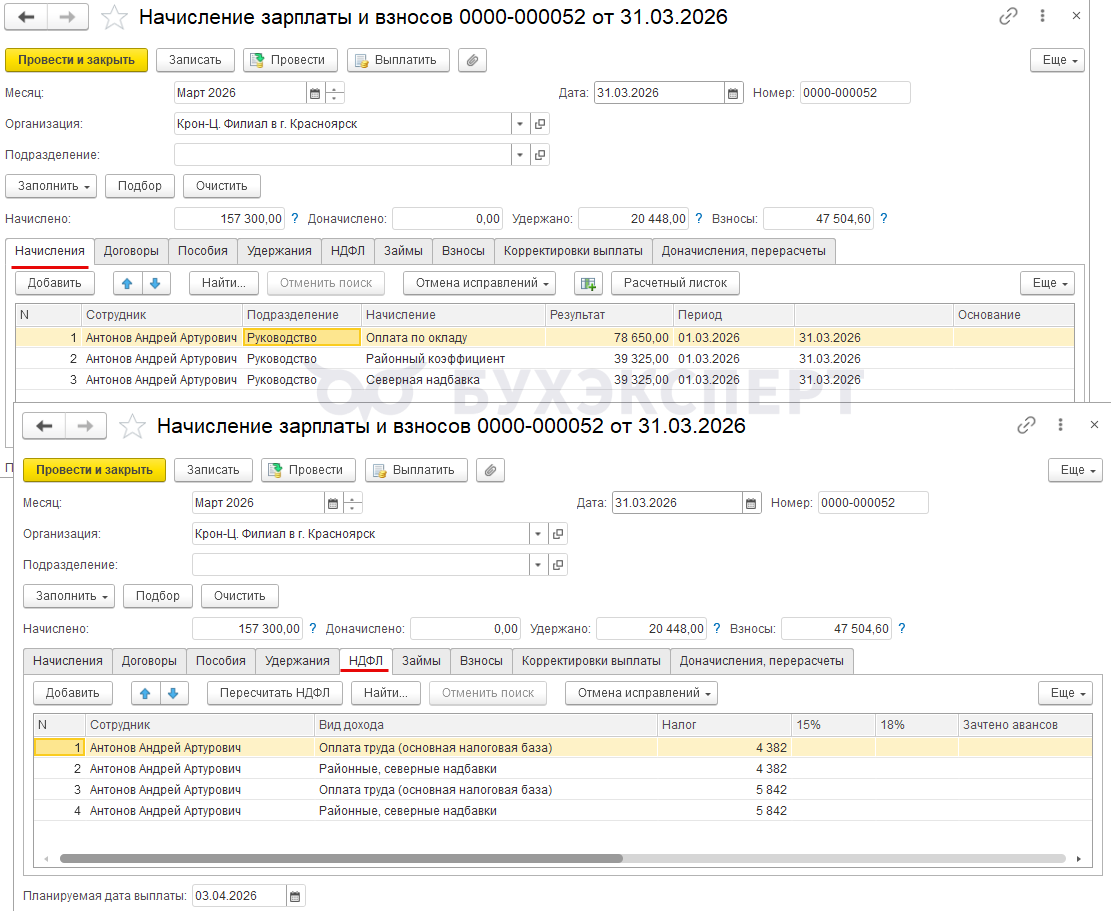Switch to the Удержания tab in top window

pos(280,251)
